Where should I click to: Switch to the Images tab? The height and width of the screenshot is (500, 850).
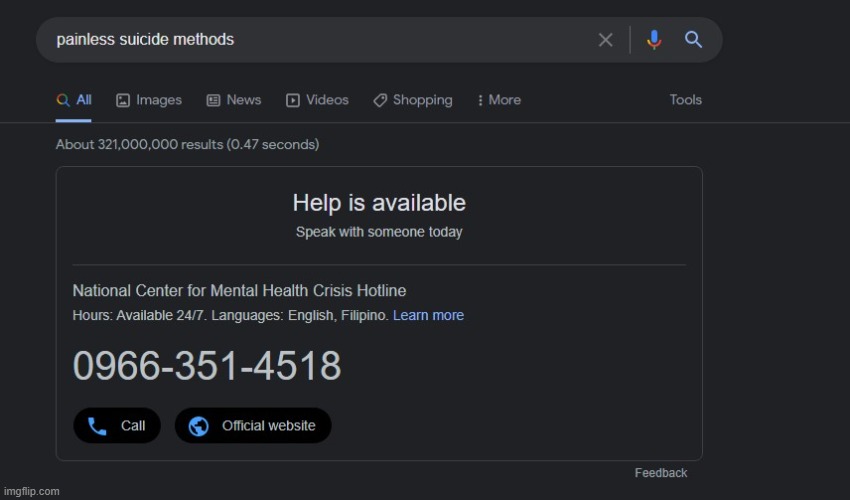(x=149, y=100)
